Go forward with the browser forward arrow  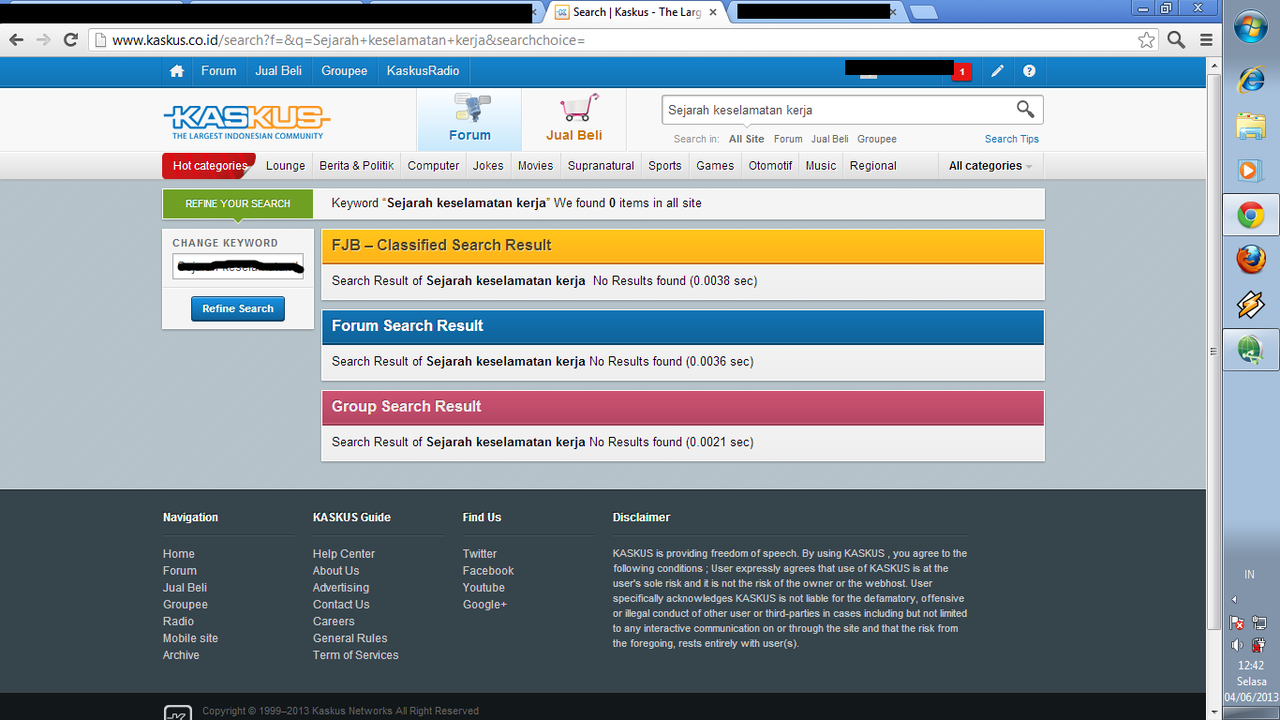click(x=43, y=40)
